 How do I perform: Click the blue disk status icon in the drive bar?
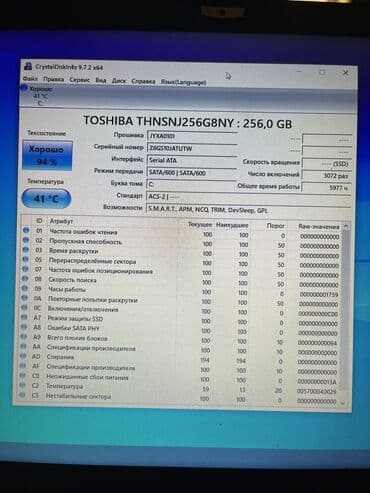click(24, 89)
